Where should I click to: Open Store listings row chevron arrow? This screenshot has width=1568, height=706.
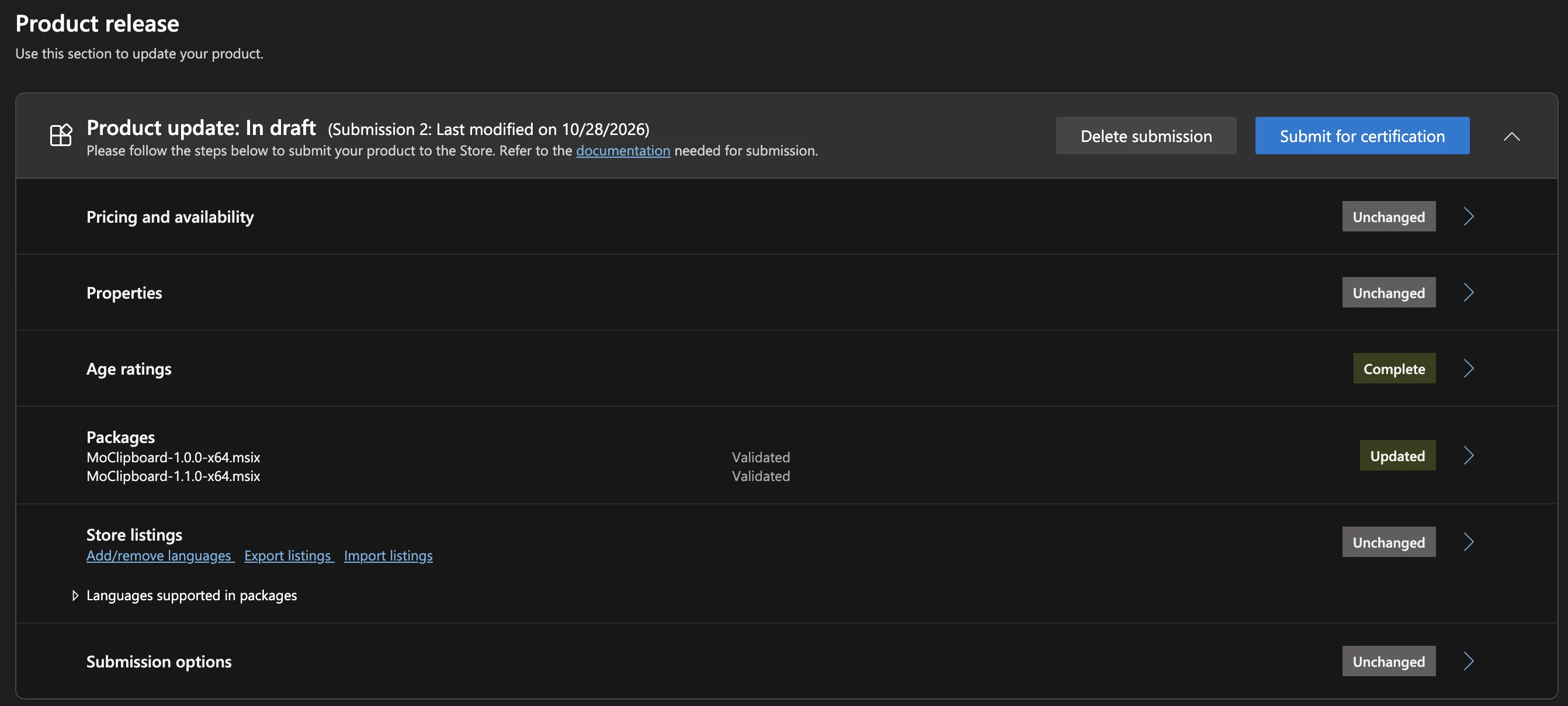click(1468, 542)
